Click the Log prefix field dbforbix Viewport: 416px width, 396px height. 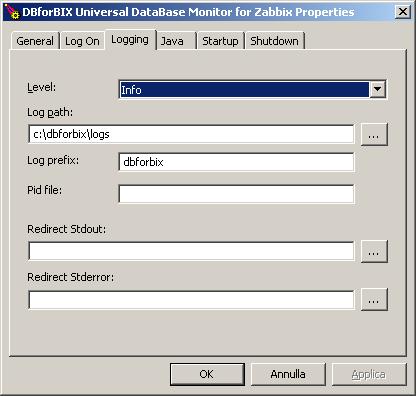tap(236, 162)
